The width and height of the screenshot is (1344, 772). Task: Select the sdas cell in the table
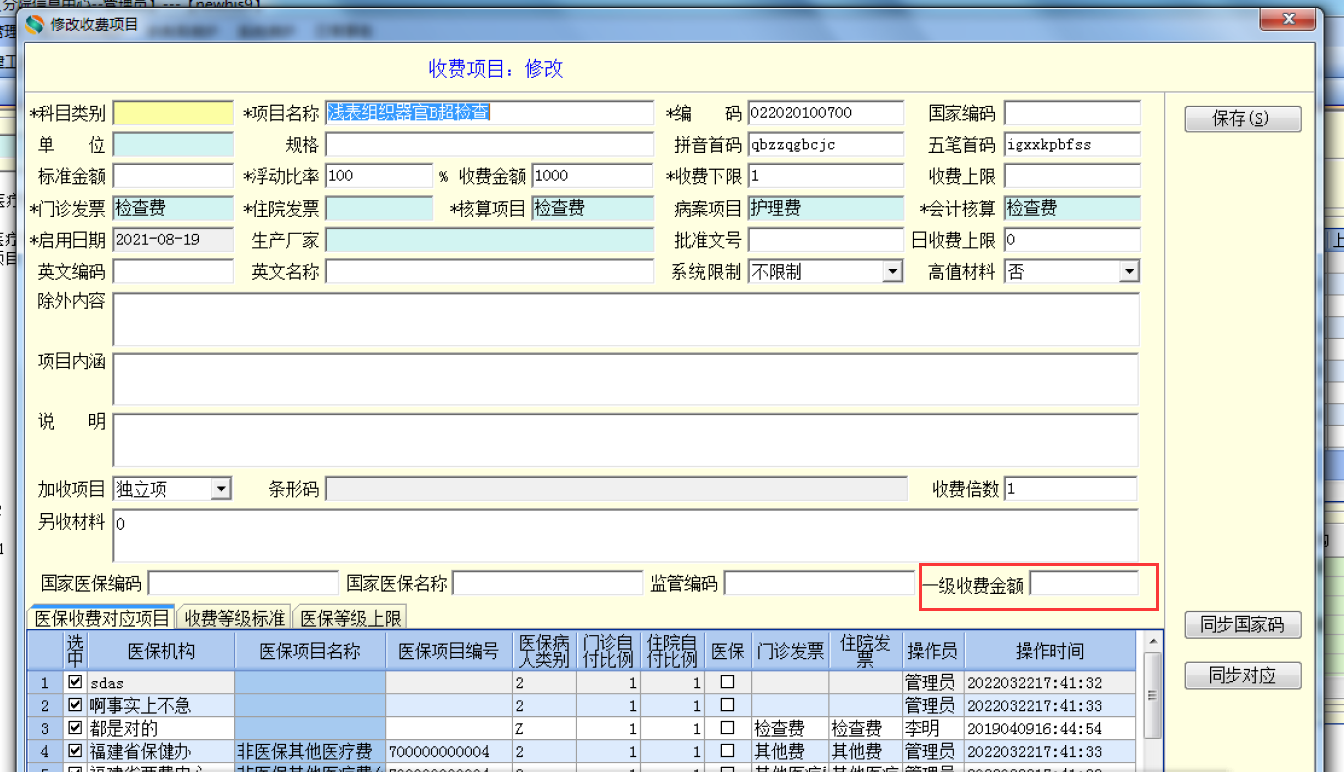pyautogui.click(x=162, y=682)
